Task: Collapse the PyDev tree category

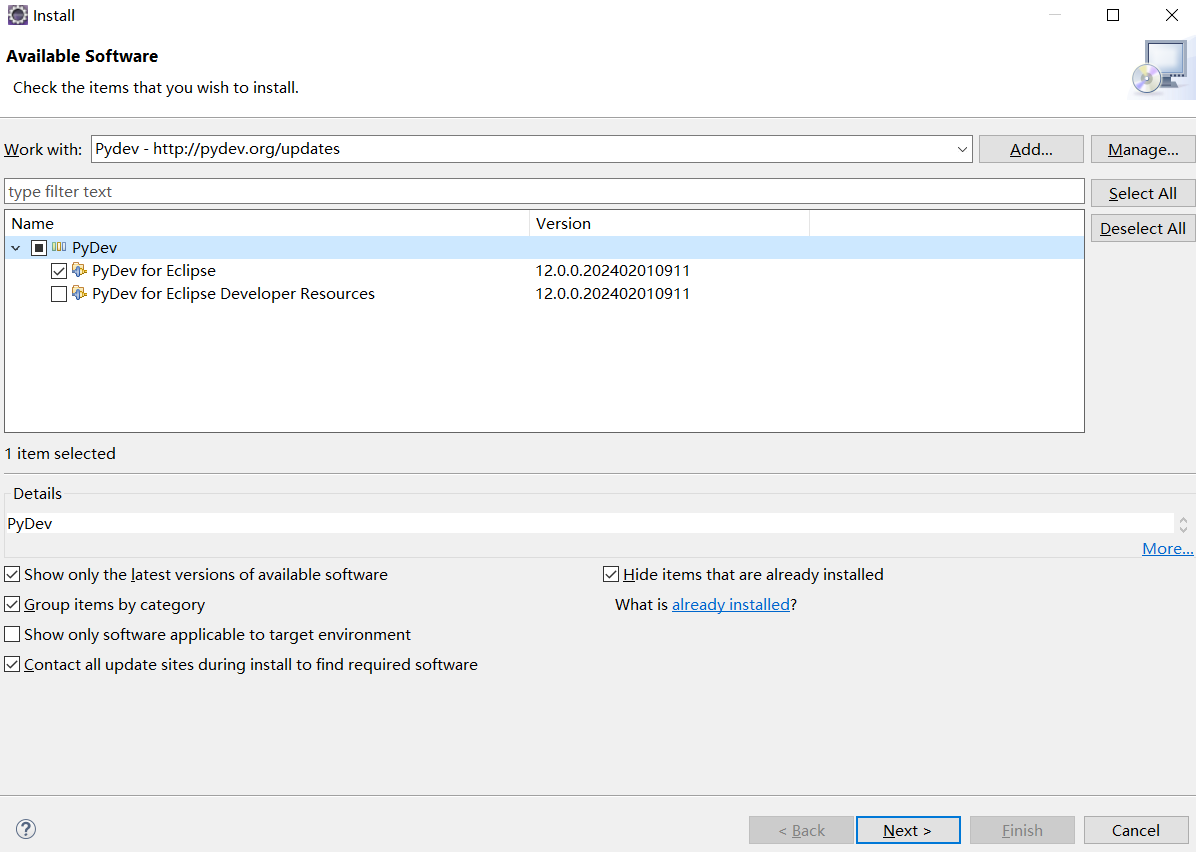Action: pyautogui.click(x=16, y=248)
